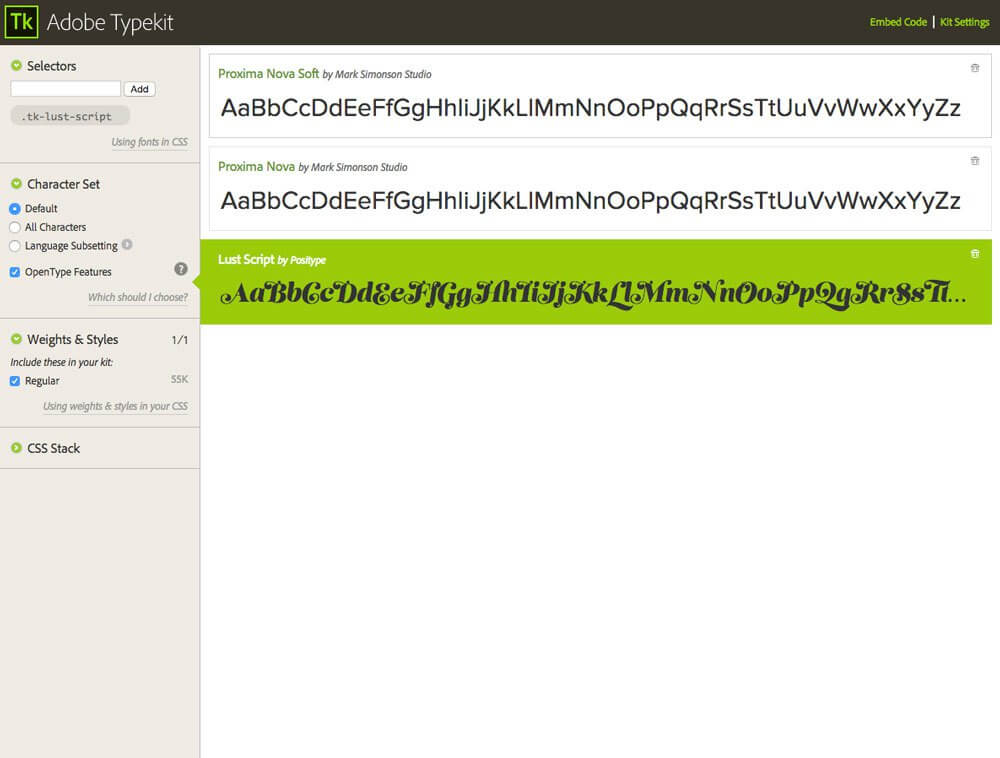Click the selector name input field
Screen dimensions: 1000x758
tap(66, 89)
